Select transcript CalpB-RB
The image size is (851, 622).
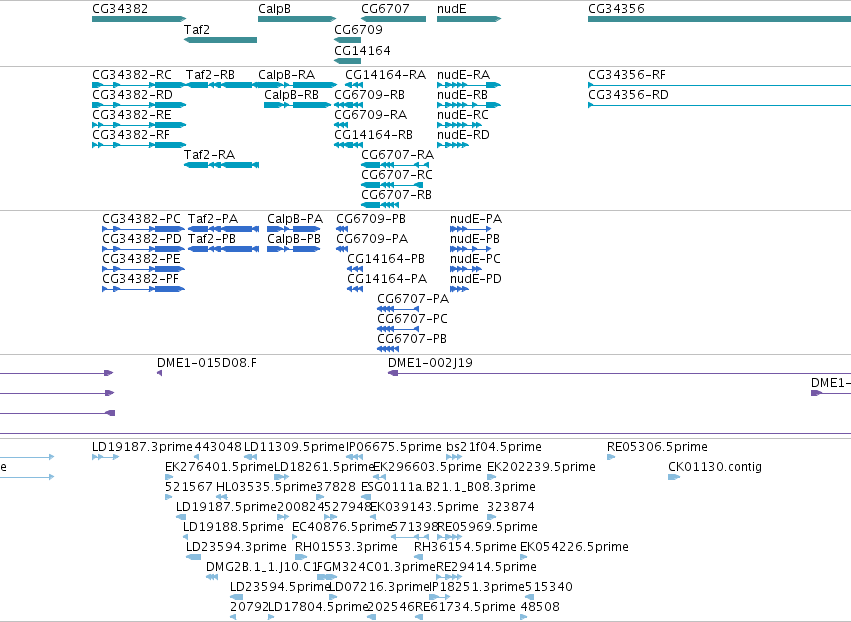click(x=297, y=105)
